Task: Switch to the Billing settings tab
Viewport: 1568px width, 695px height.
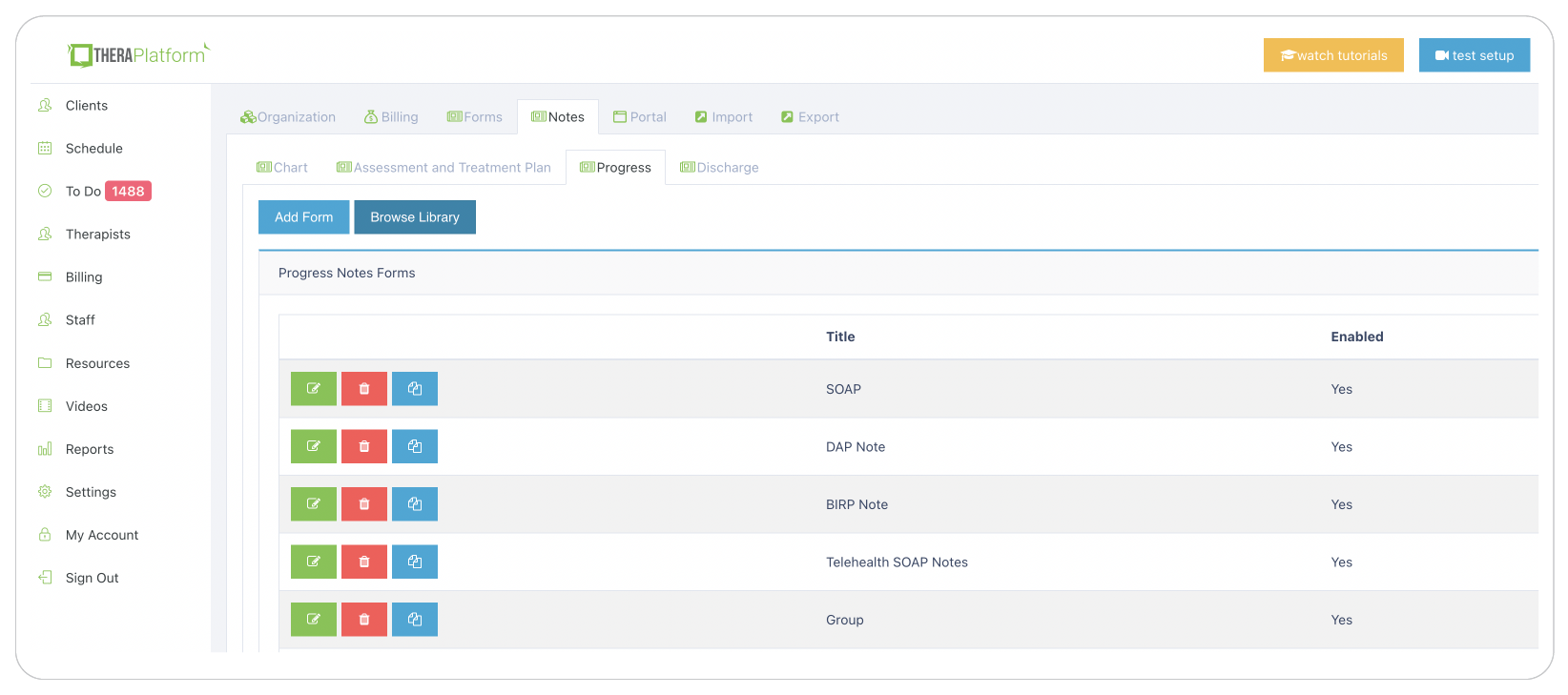Action: coord(391,117)
